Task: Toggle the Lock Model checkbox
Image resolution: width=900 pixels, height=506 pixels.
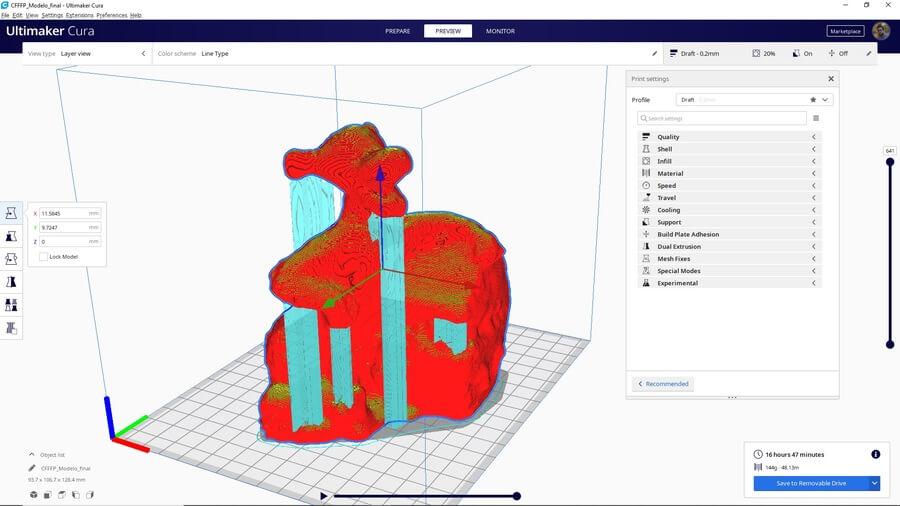Action: [x=43, y=256]
